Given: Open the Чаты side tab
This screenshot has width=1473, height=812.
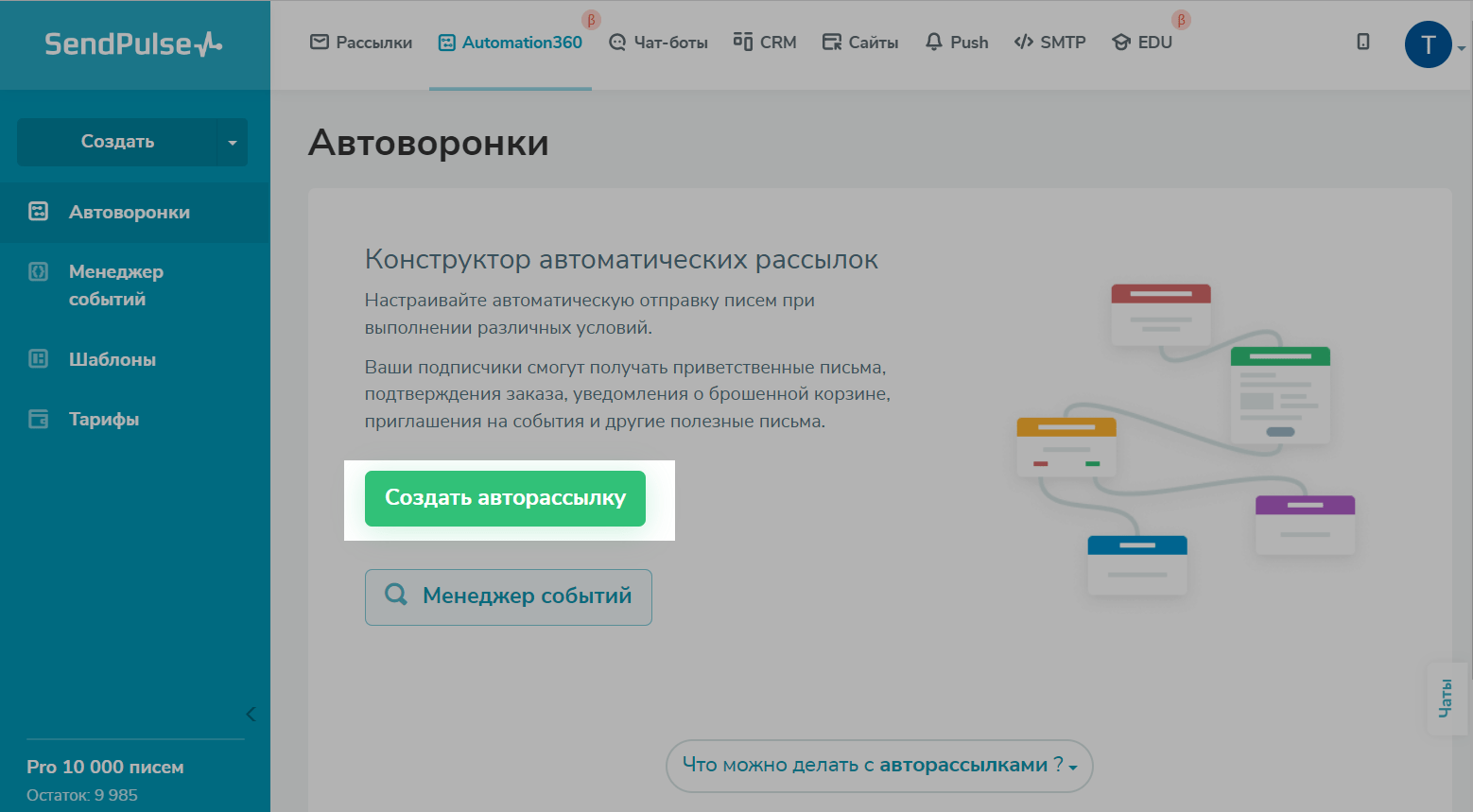Looking at the screenshot, I should (x=1446, y=698).
